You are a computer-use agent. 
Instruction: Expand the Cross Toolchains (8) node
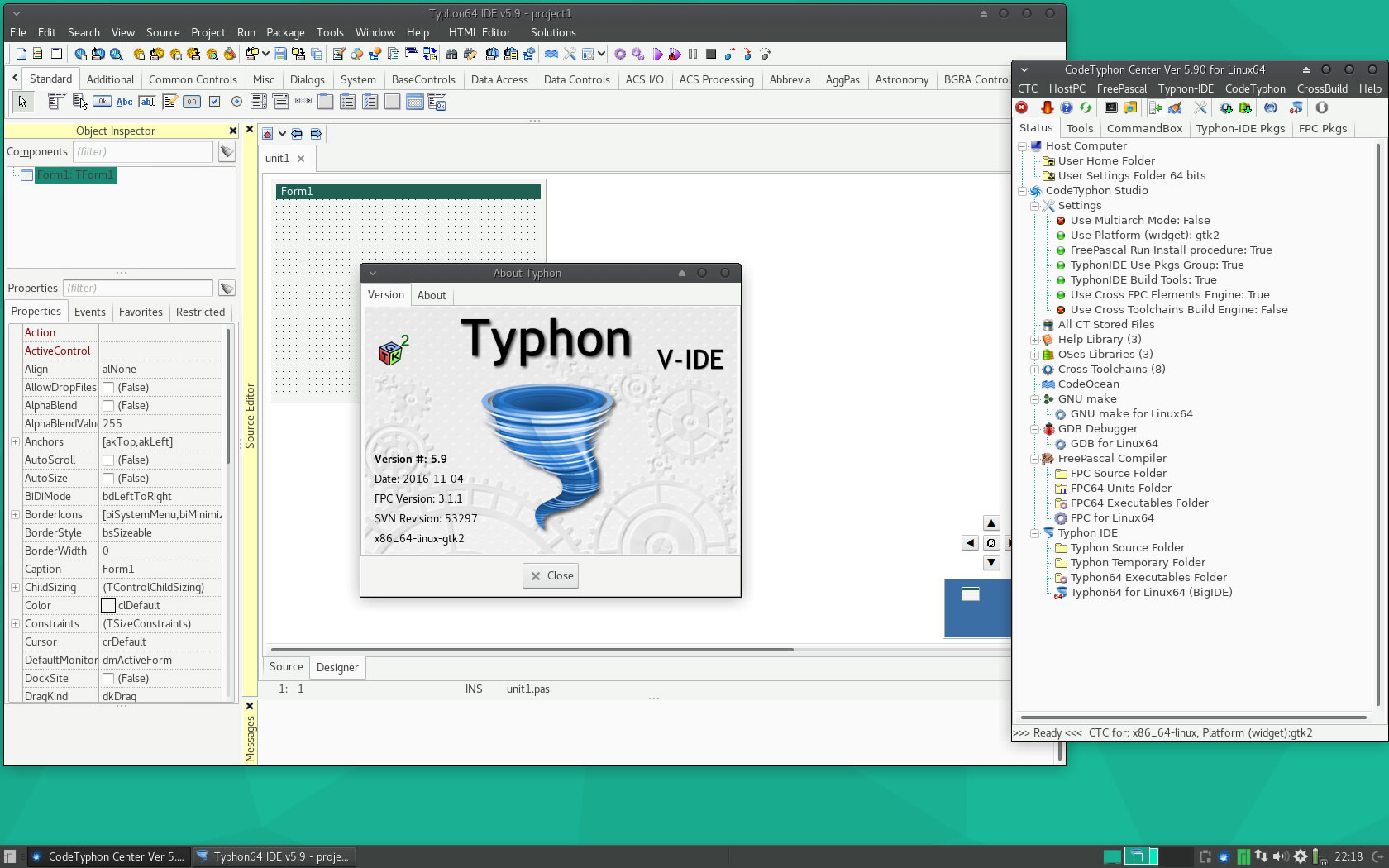point(1035,370)
